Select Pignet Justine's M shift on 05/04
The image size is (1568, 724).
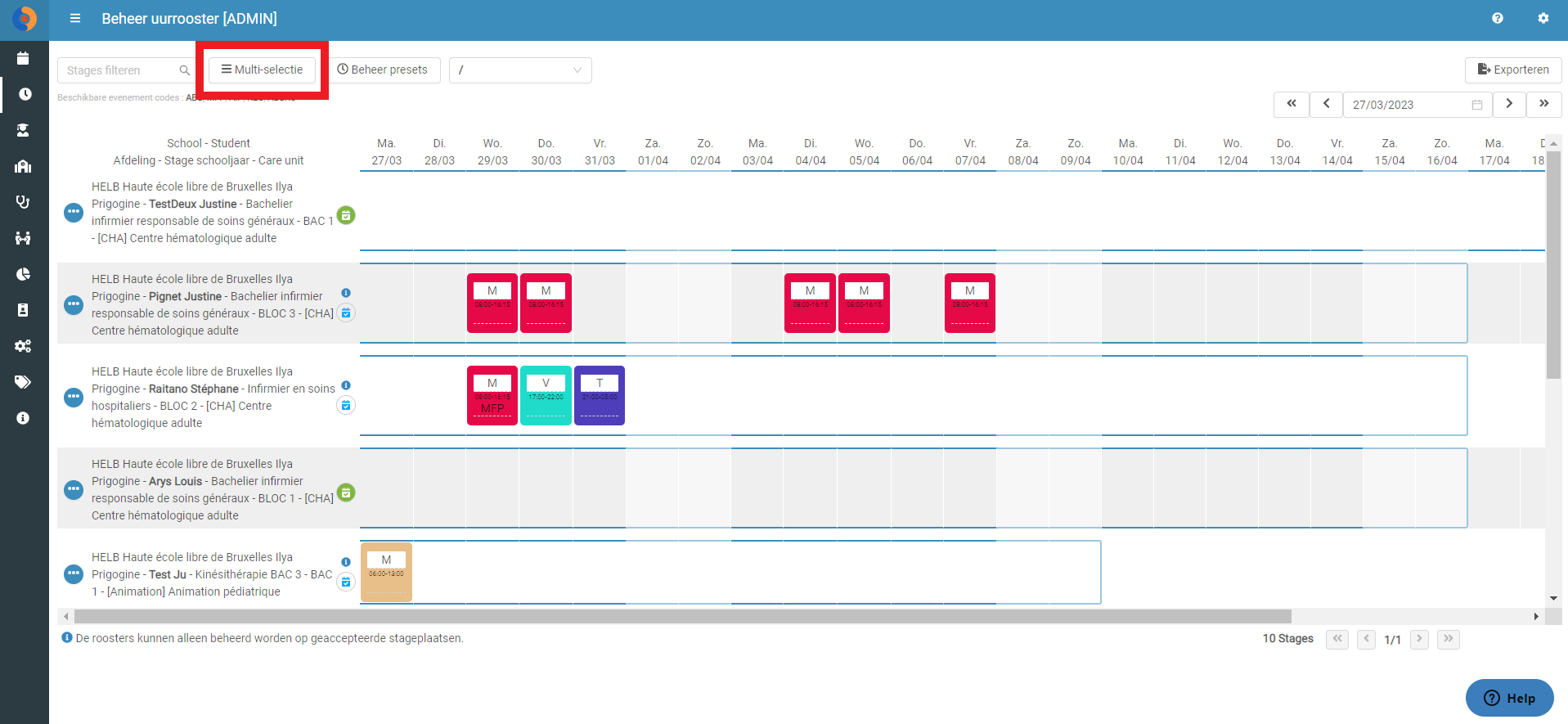(864, 303)
